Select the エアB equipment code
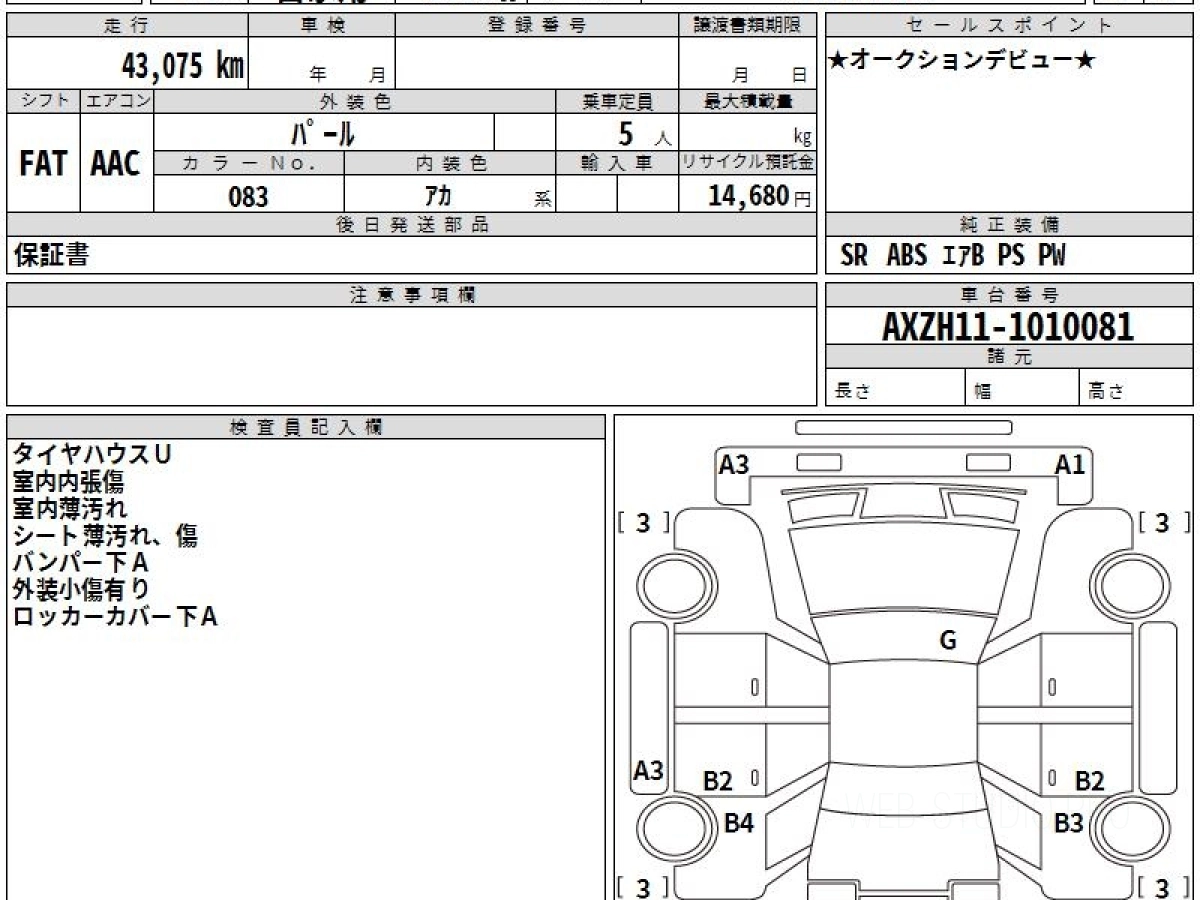1200x900 pixels. click(x=963, y=256)
